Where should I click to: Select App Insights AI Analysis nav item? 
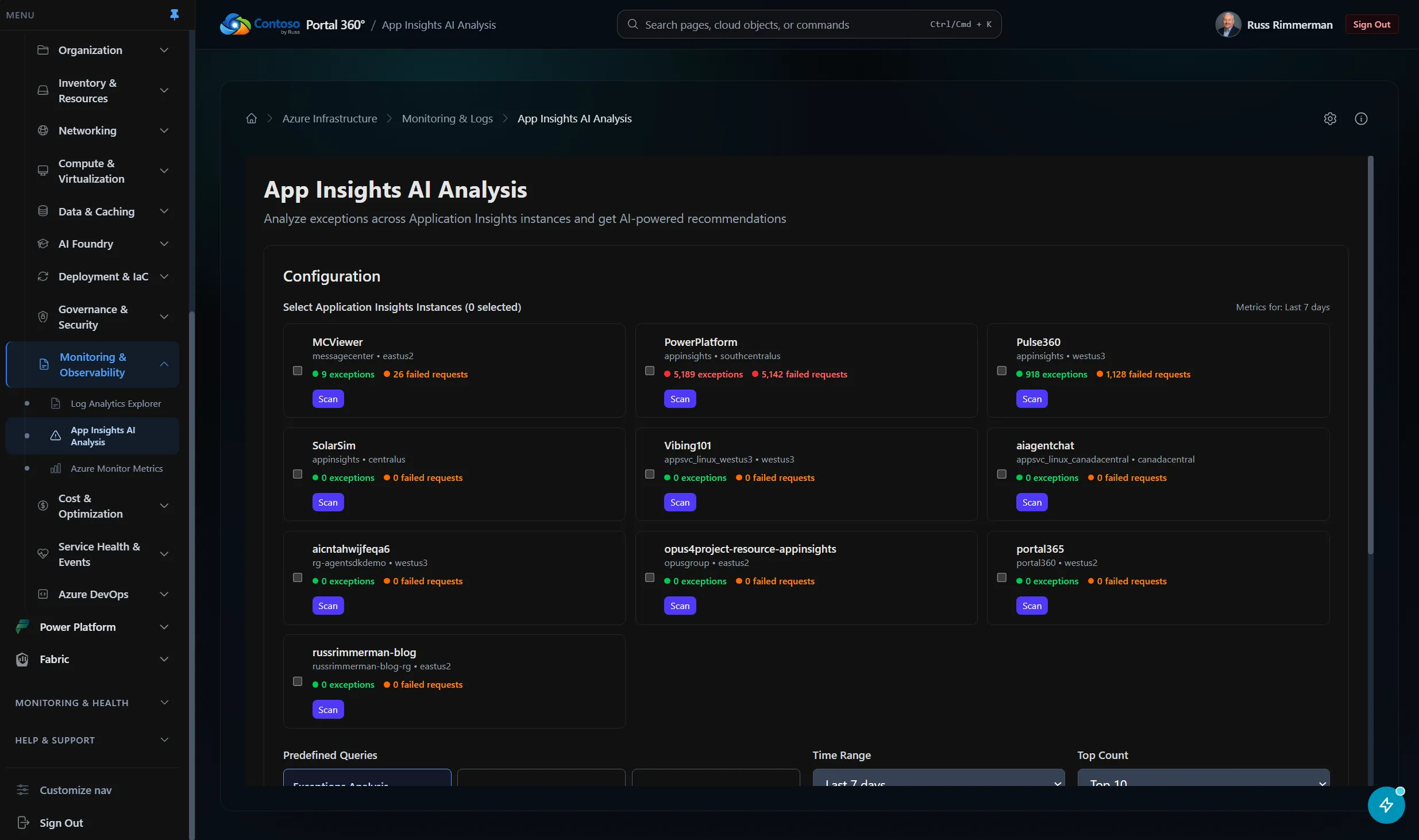click(x=92, y=436)
